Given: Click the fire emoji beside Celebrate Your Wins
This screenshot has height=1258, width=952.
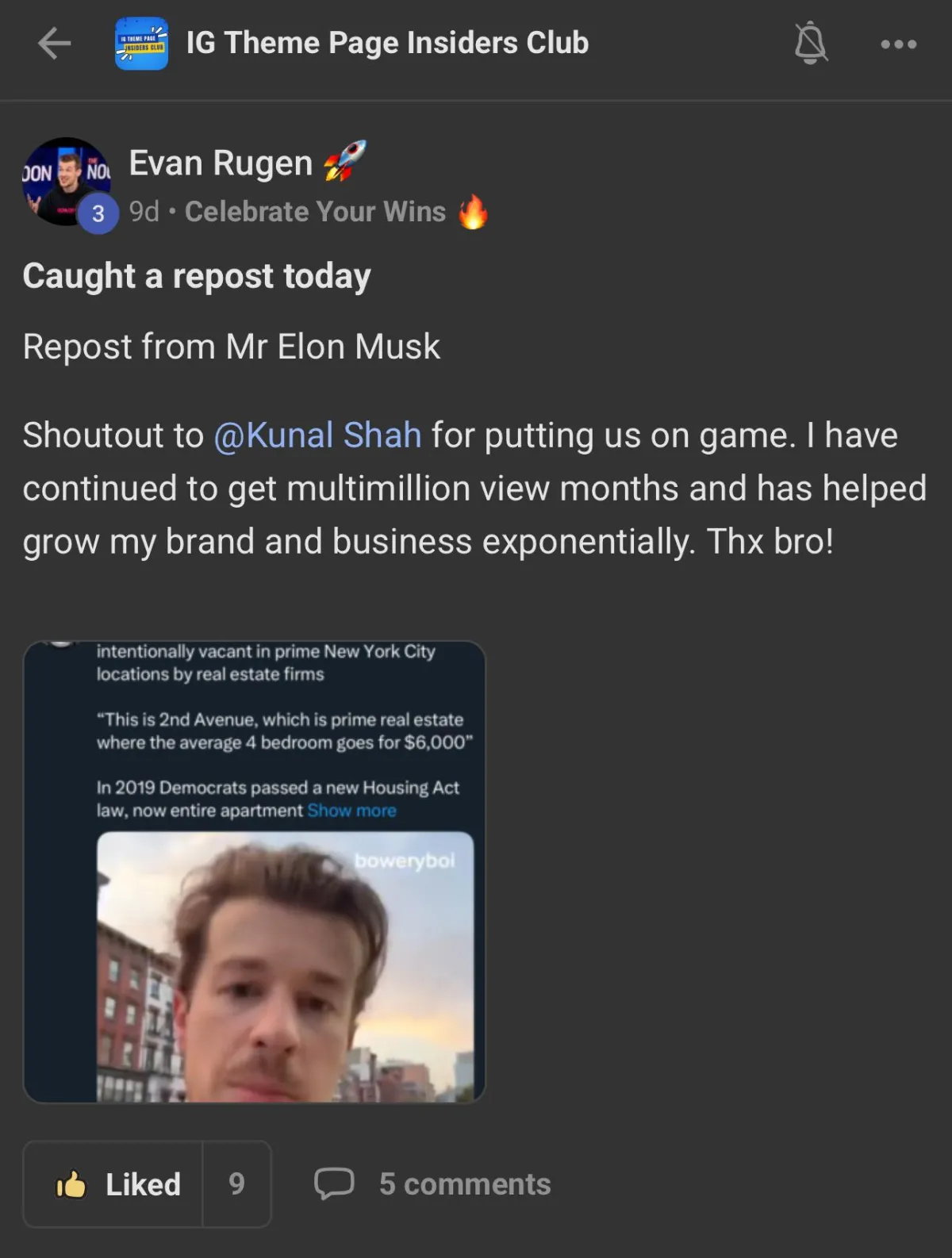Looking at the screenshot, I should [x=473, y=212].
